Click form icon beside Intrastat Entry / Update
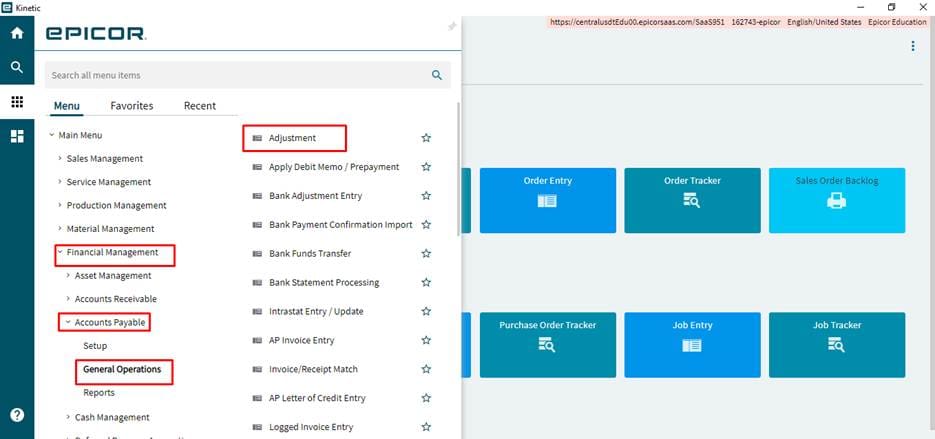Image resolution: width=935 pixels, height=439 pixels. 257,311
